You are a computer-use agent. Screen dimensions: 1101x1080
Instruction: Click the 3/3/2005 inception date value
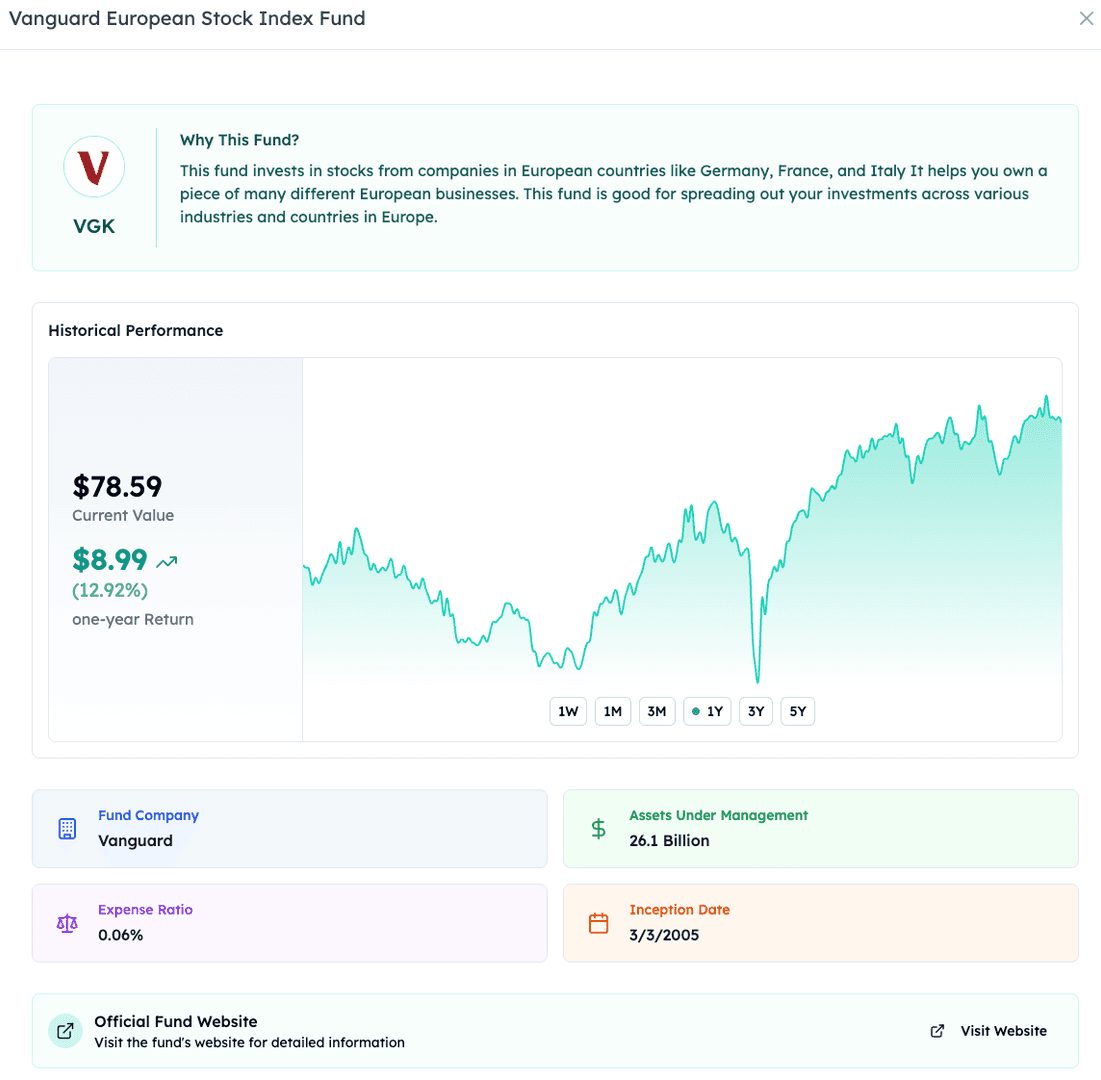tap(664, 935)
